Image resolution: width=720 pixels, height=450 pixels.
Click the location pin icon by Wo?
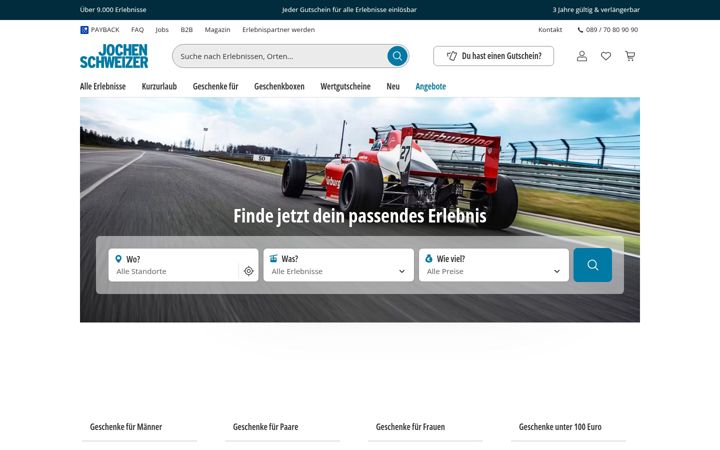point(118,259)
